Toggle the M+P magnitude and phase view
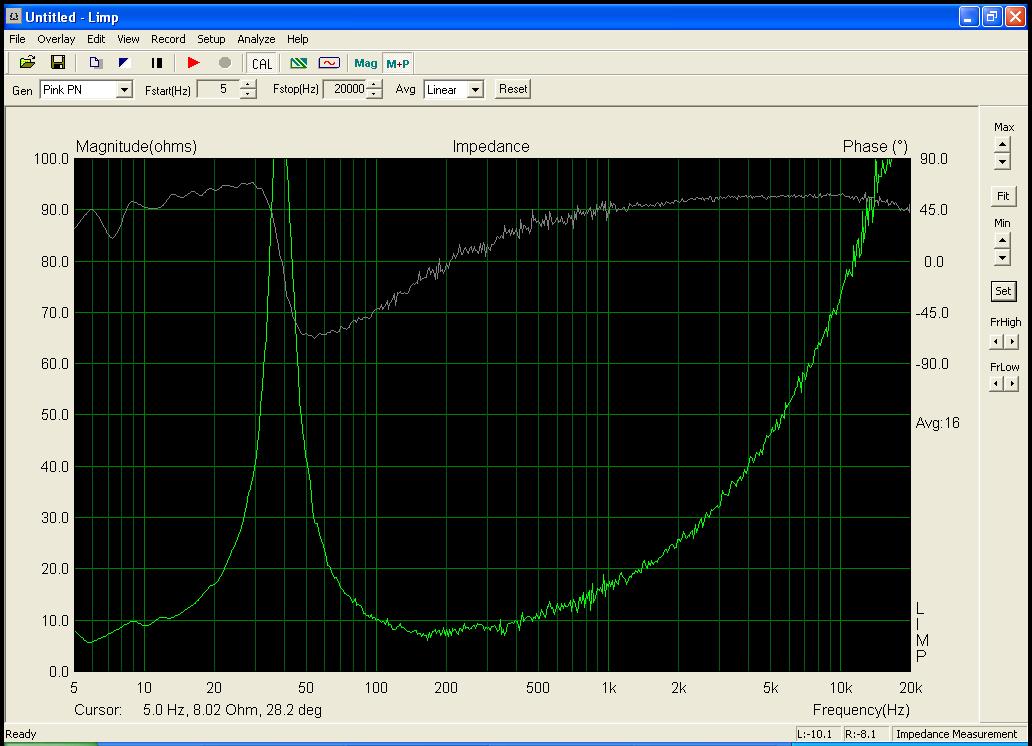1032x746 pixels. pos(398,63)
